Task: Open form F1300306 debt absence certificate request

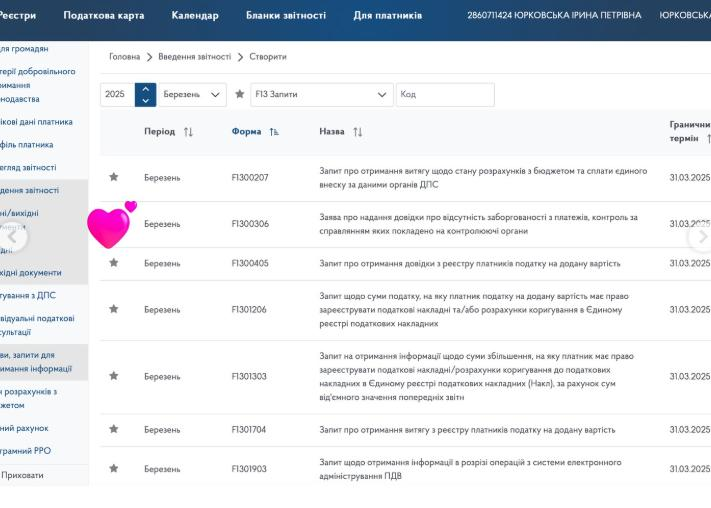Action: point(250,224)
